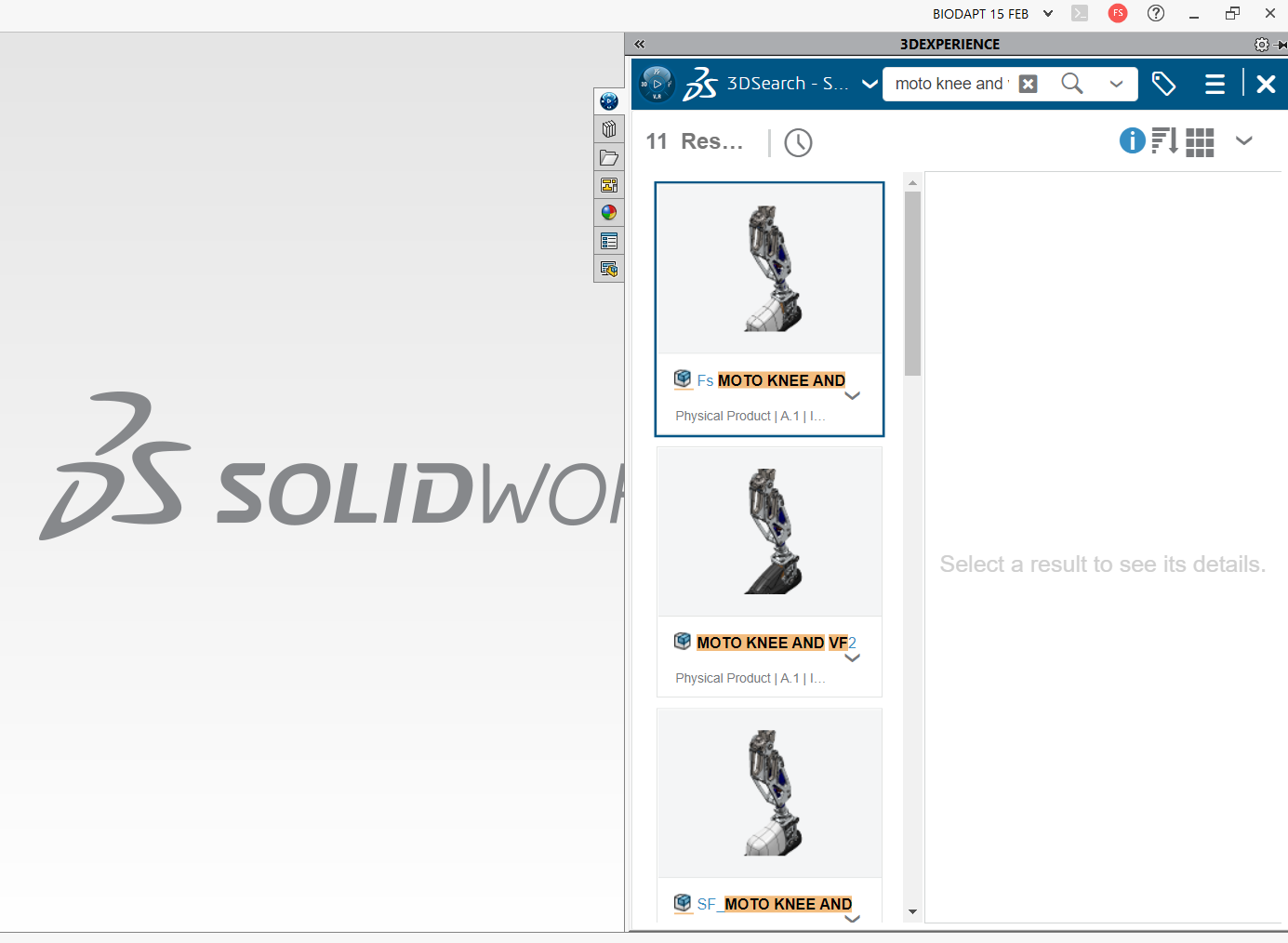Open the sort results icon
This screenshot has width=1288, height=943.
pyautogui.click(x=1164, y=140)
